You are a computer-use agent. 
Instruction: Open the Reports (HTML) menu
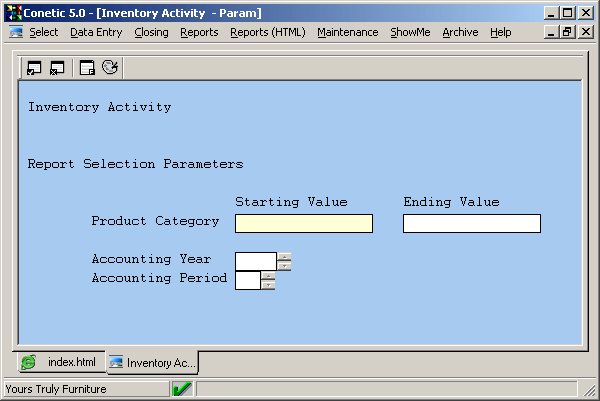coord(267,32)
